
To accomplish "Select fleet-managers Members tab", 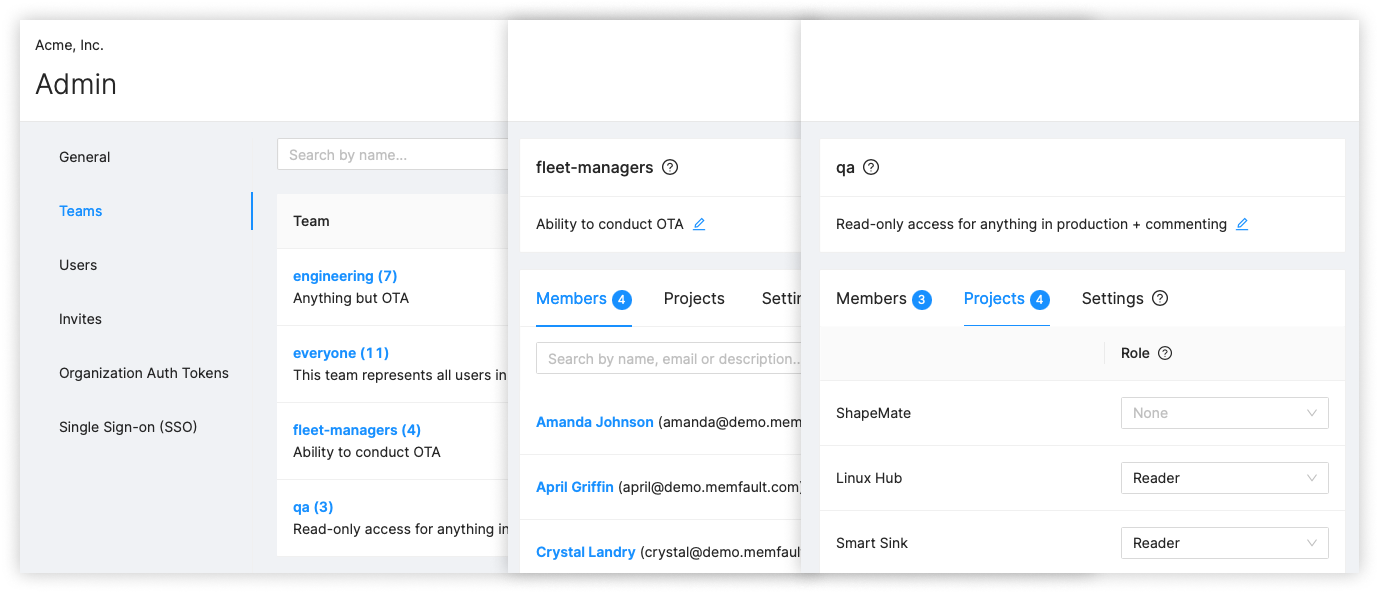I will pos(571,298).
